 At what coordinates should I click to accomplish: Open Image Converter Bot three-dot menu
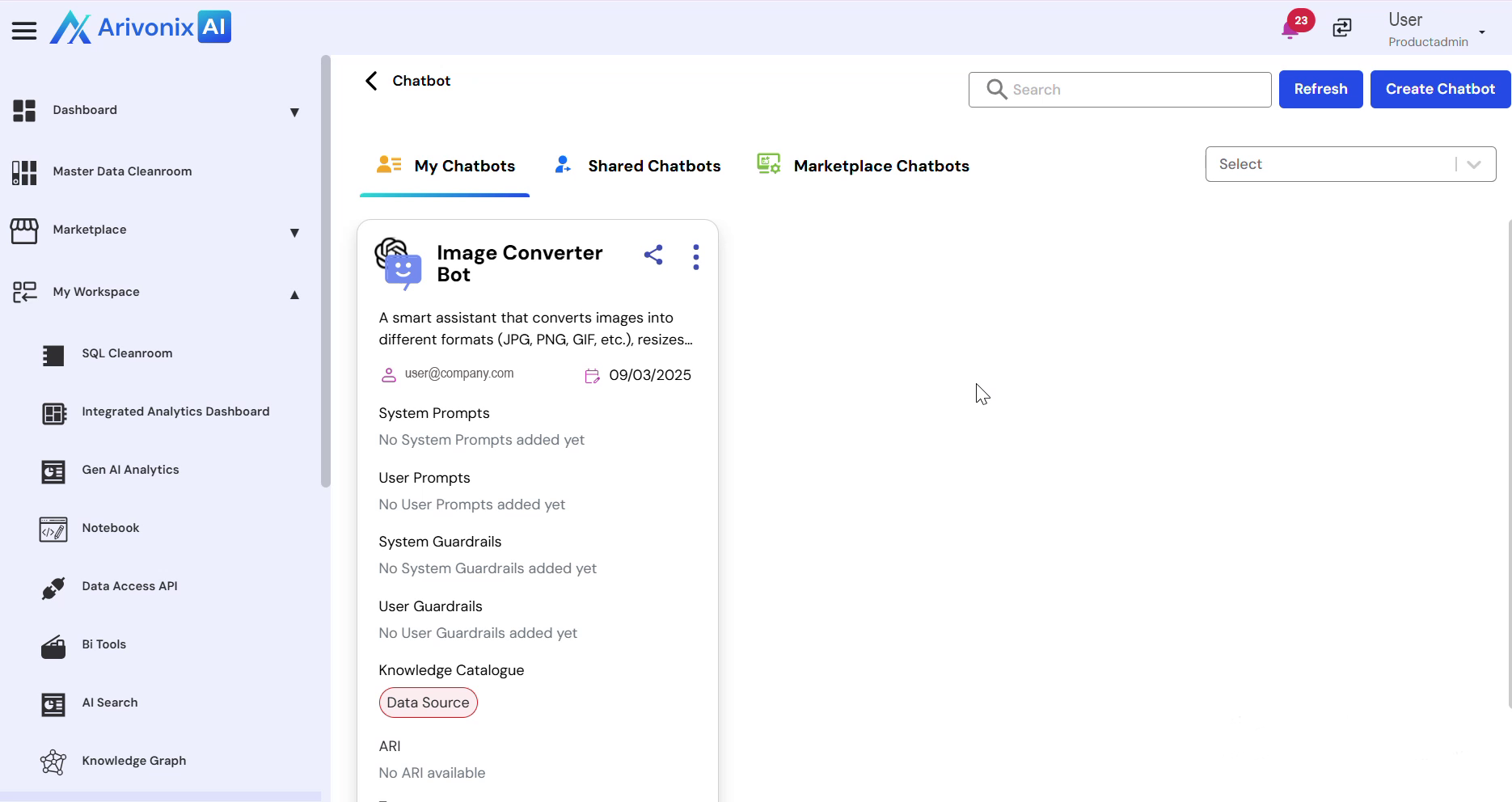pyautogui.click(x=695, y=257)
